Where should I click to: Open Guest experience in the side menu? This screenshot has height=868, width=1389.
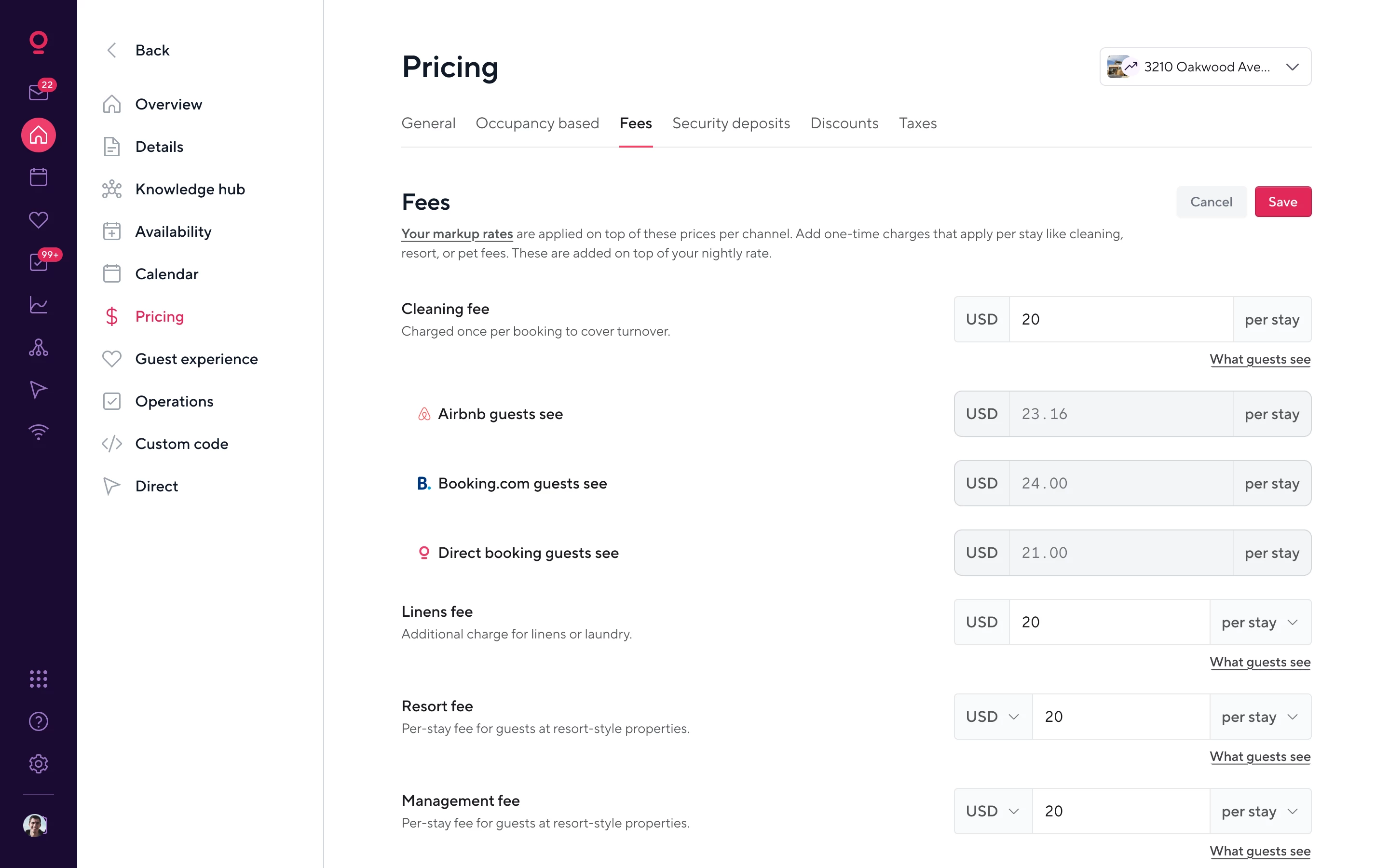point(196,359)
